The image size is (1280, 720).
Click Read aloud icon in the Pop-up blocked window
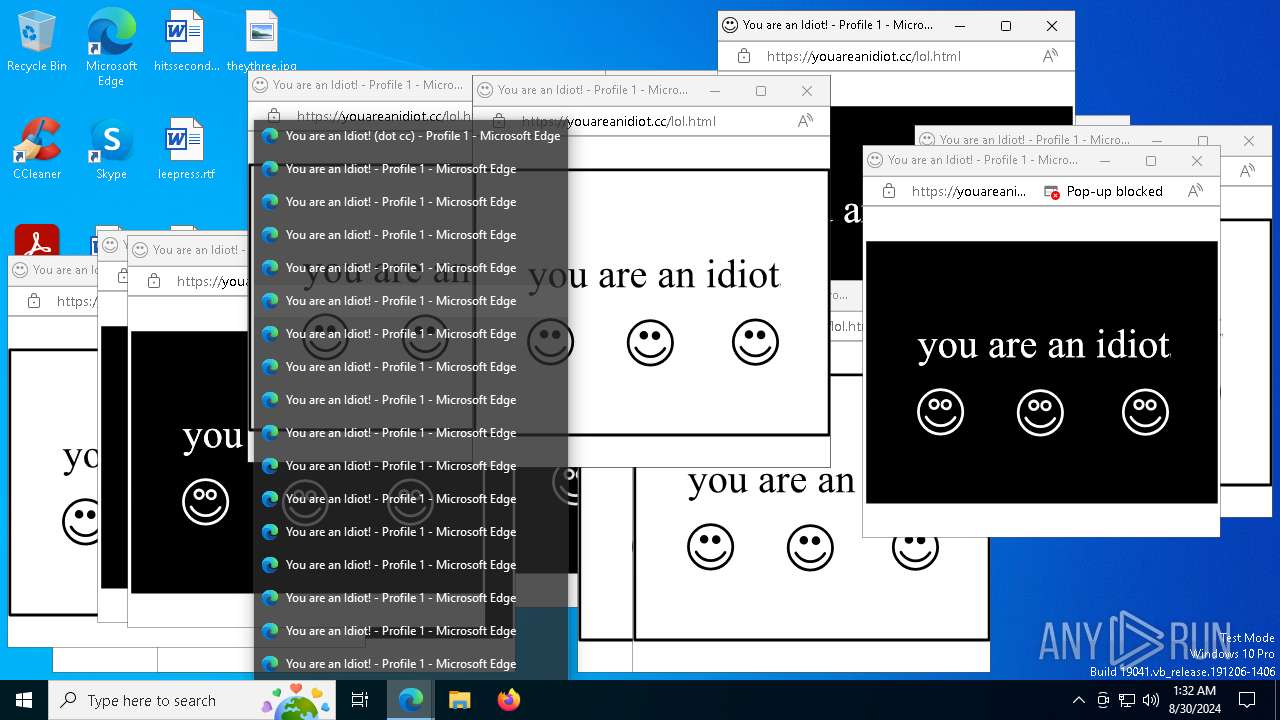click(x=1195, y=191)
